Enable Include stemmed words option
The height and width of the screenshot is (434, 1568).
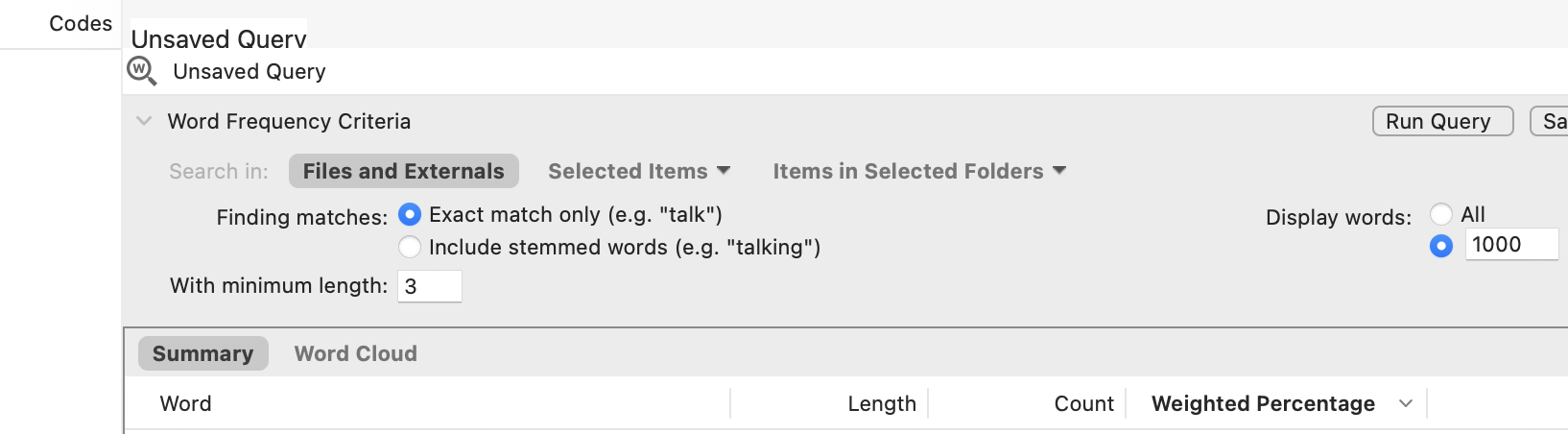(410, 247)
